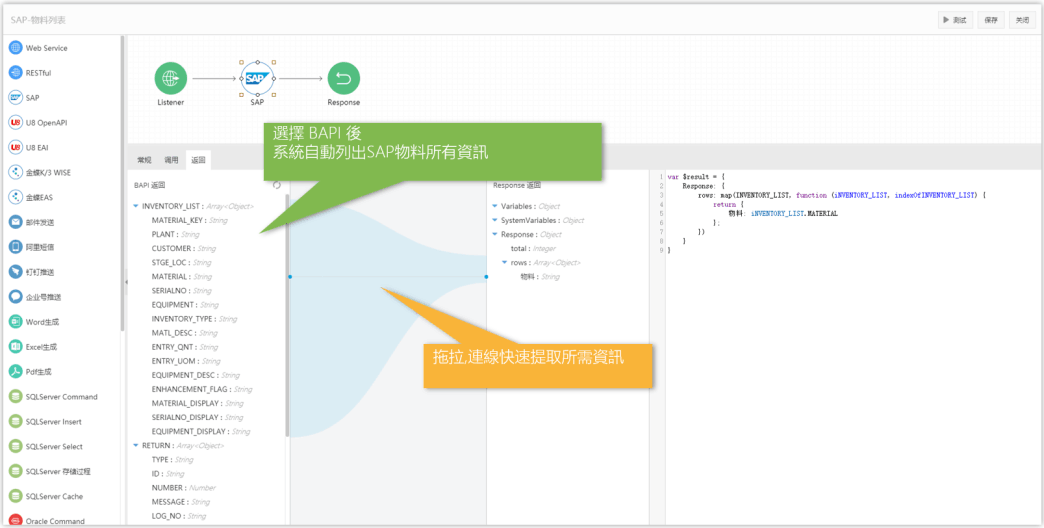Image resolution: width=1044 pixels, height=528 pixels.
Task: Select the EQUIPMENT_DISPLAY field
Action: (200, 431)
